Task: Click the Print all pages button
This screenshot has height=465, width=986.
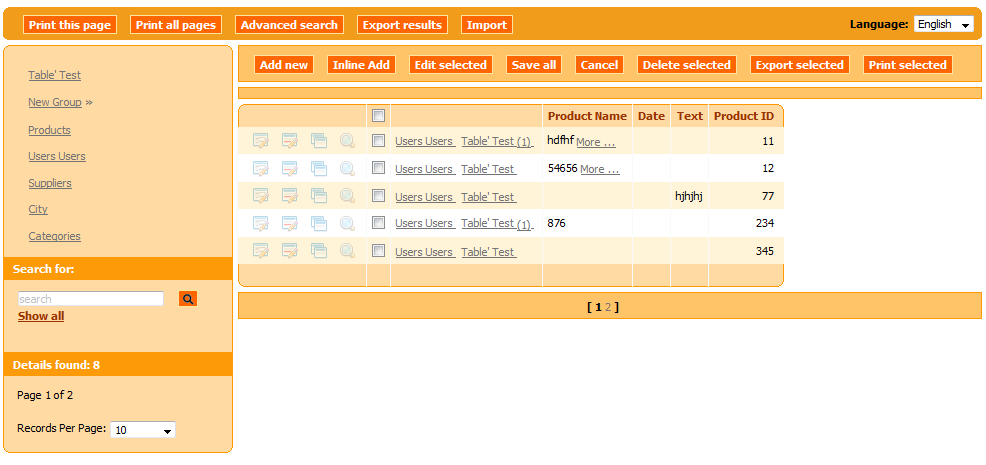Action: [x=176, y=25]
